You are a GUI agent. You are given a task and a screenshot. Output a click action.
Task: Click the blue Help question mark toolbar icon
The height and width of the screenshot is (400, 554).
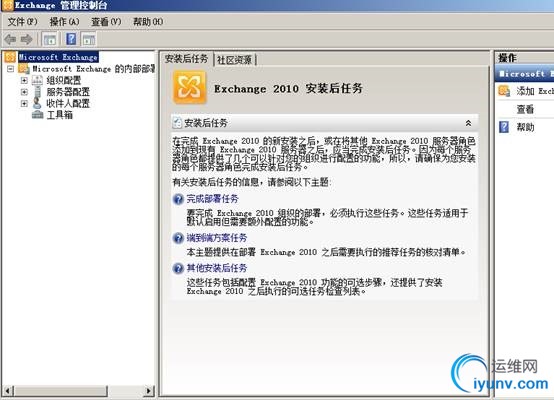pos(71,39)
